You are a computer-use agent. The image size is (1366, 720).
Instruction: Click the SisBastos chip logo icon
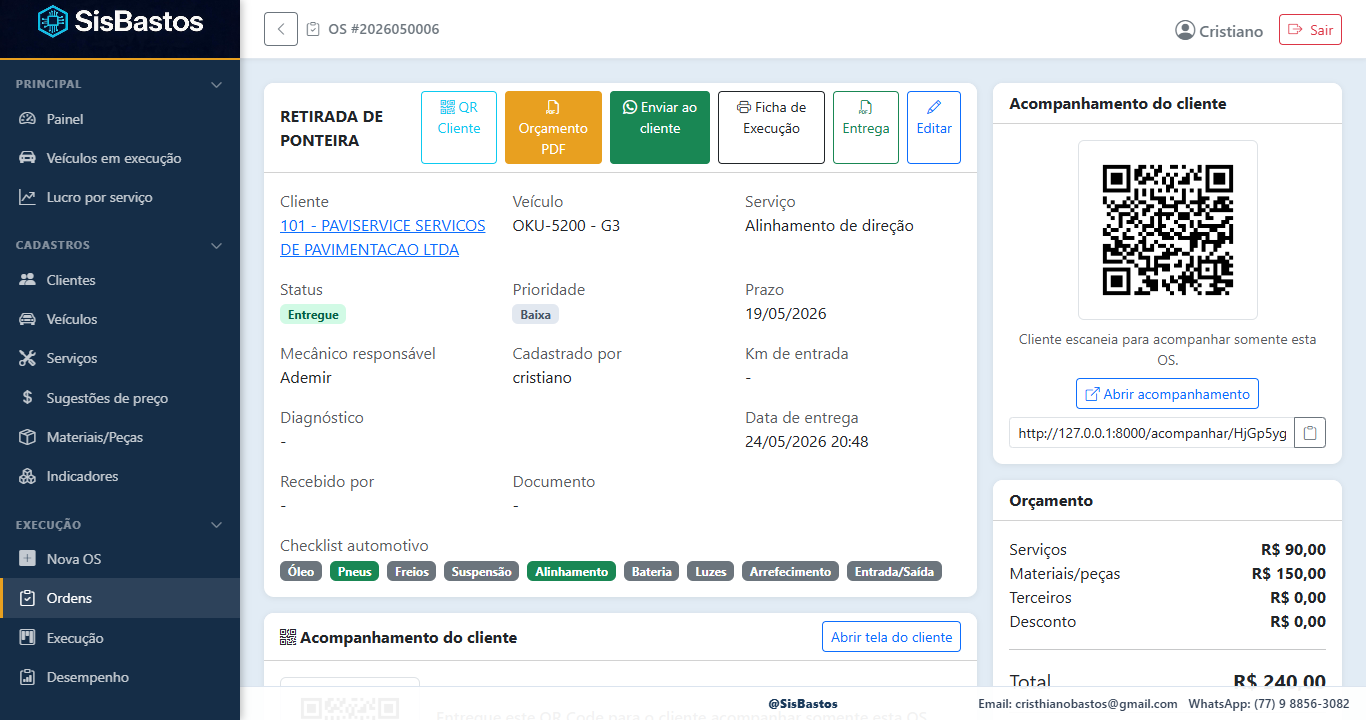click(53, 21)
